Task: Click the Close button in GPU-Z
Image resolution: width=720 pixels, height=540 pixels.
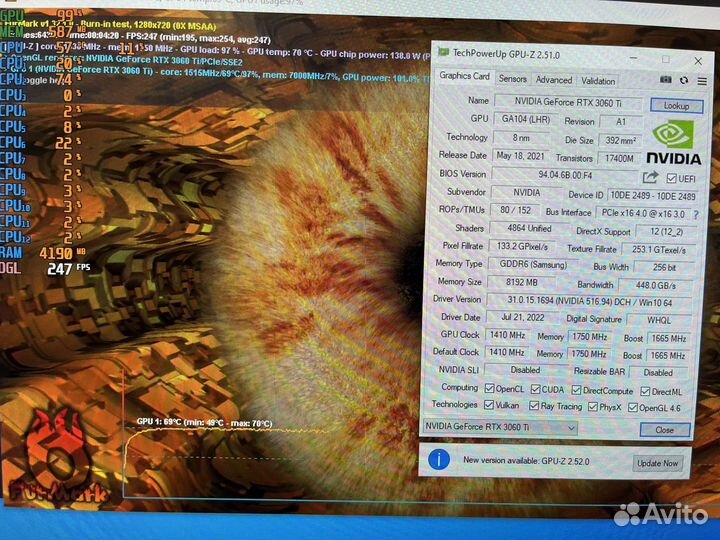Action: 664,429
